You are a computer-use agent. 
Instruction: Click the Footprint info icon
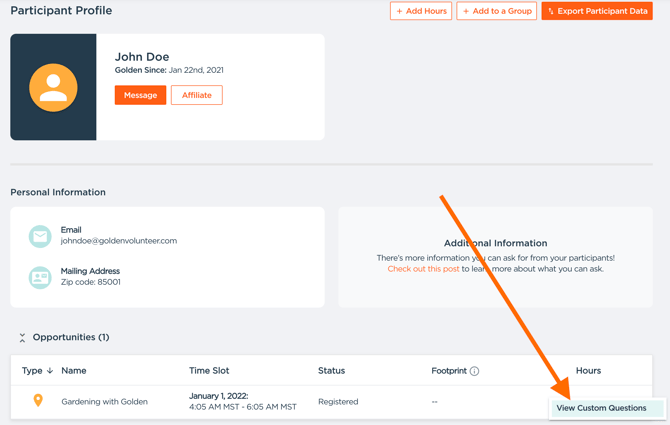click(474, 371)
